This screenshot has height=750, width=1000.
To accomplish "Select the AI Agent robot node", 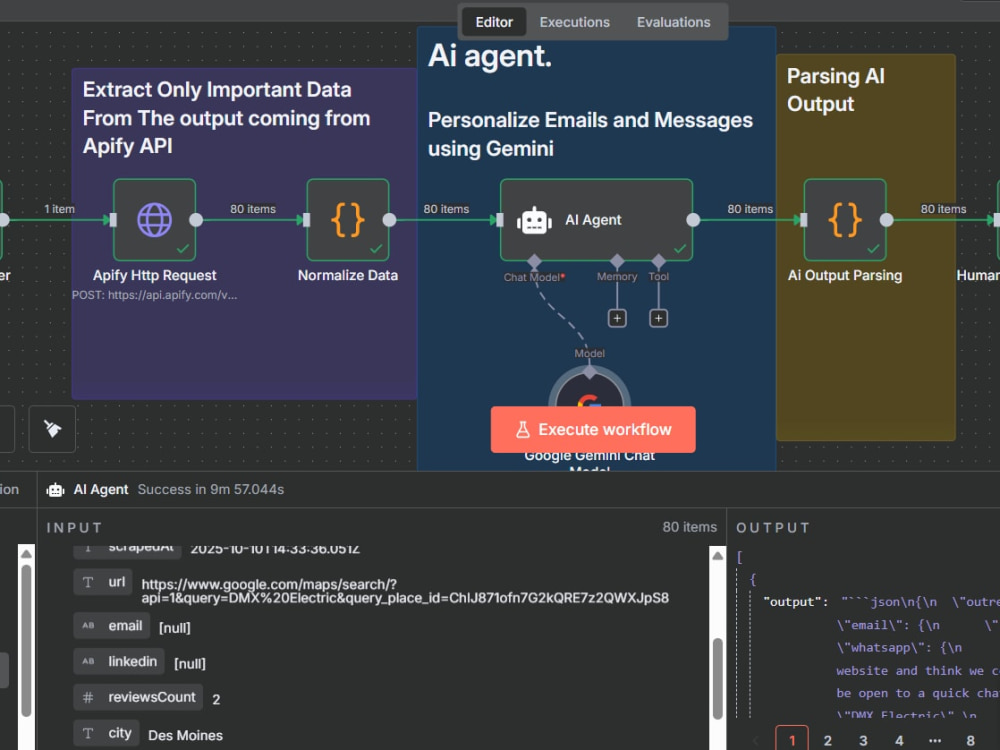I will click(x=596, y=220).
